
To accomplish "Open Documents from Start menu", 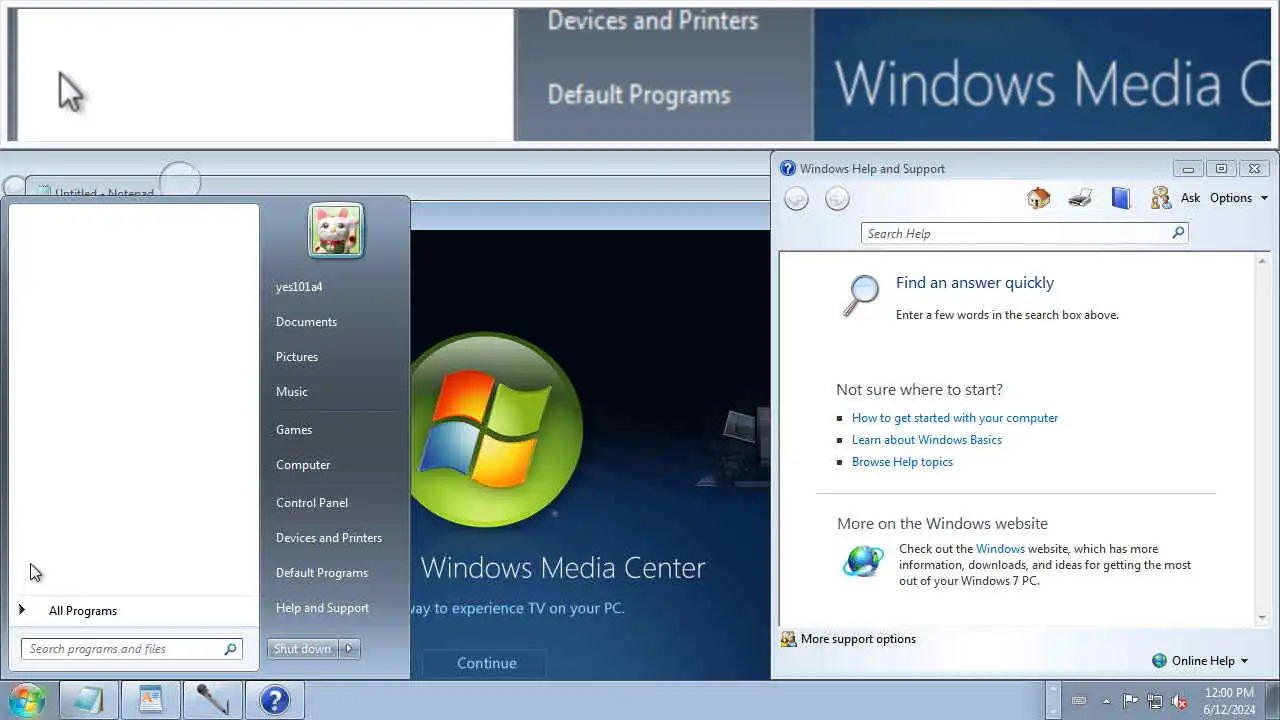I will click(x=306, y=322).
